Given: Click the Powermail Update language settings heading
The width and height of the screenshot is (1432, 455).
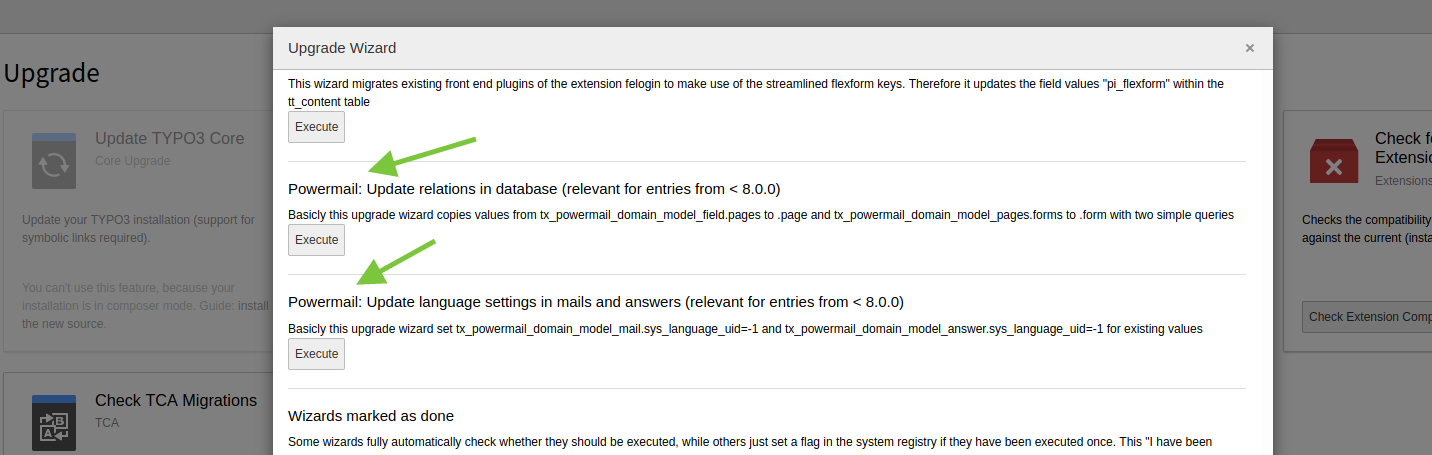Looking at the screenshot, I should (595, 302).
